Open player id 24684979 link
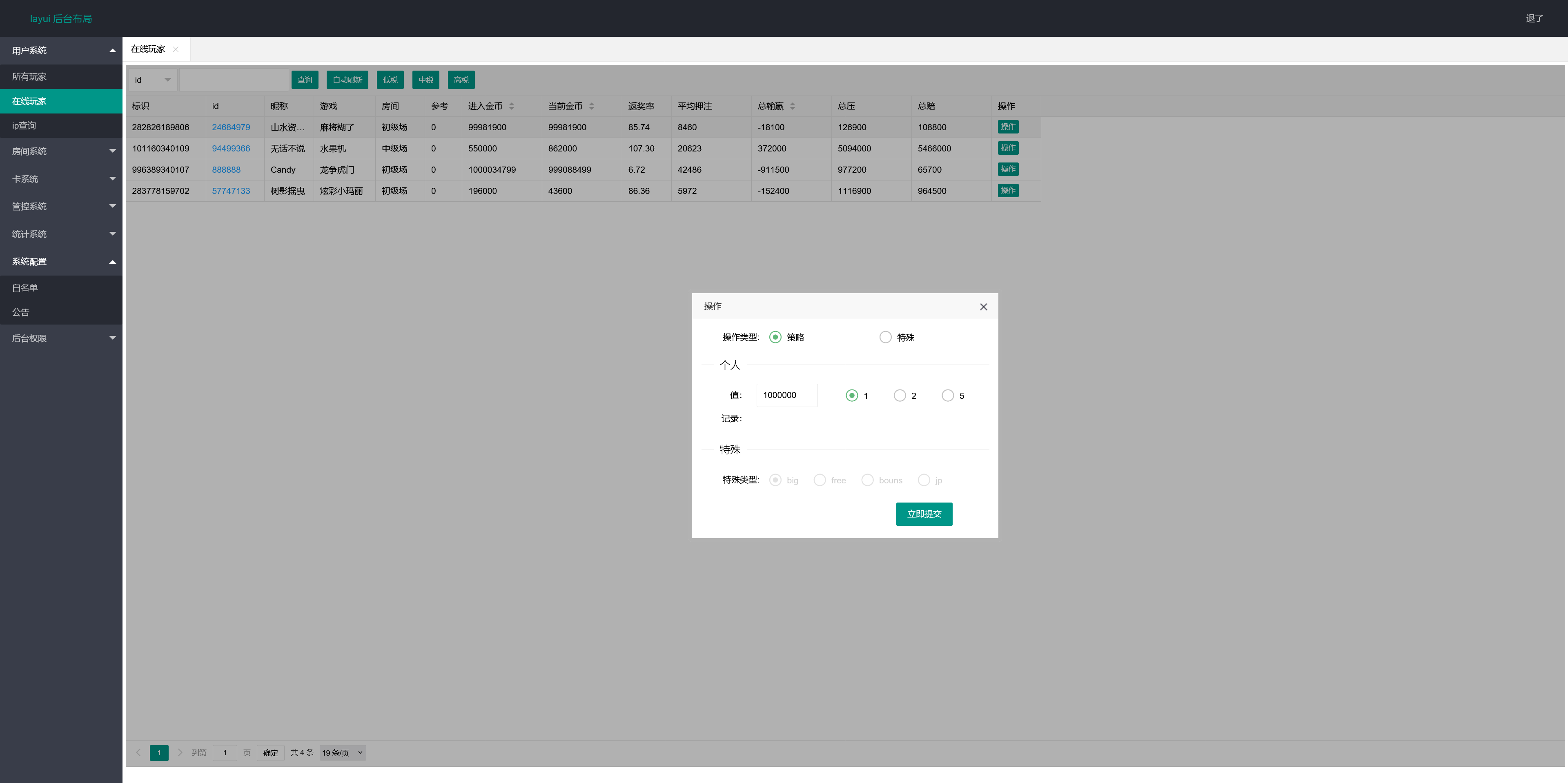This screenshot has width=1568, height=783. coord(231,127)
